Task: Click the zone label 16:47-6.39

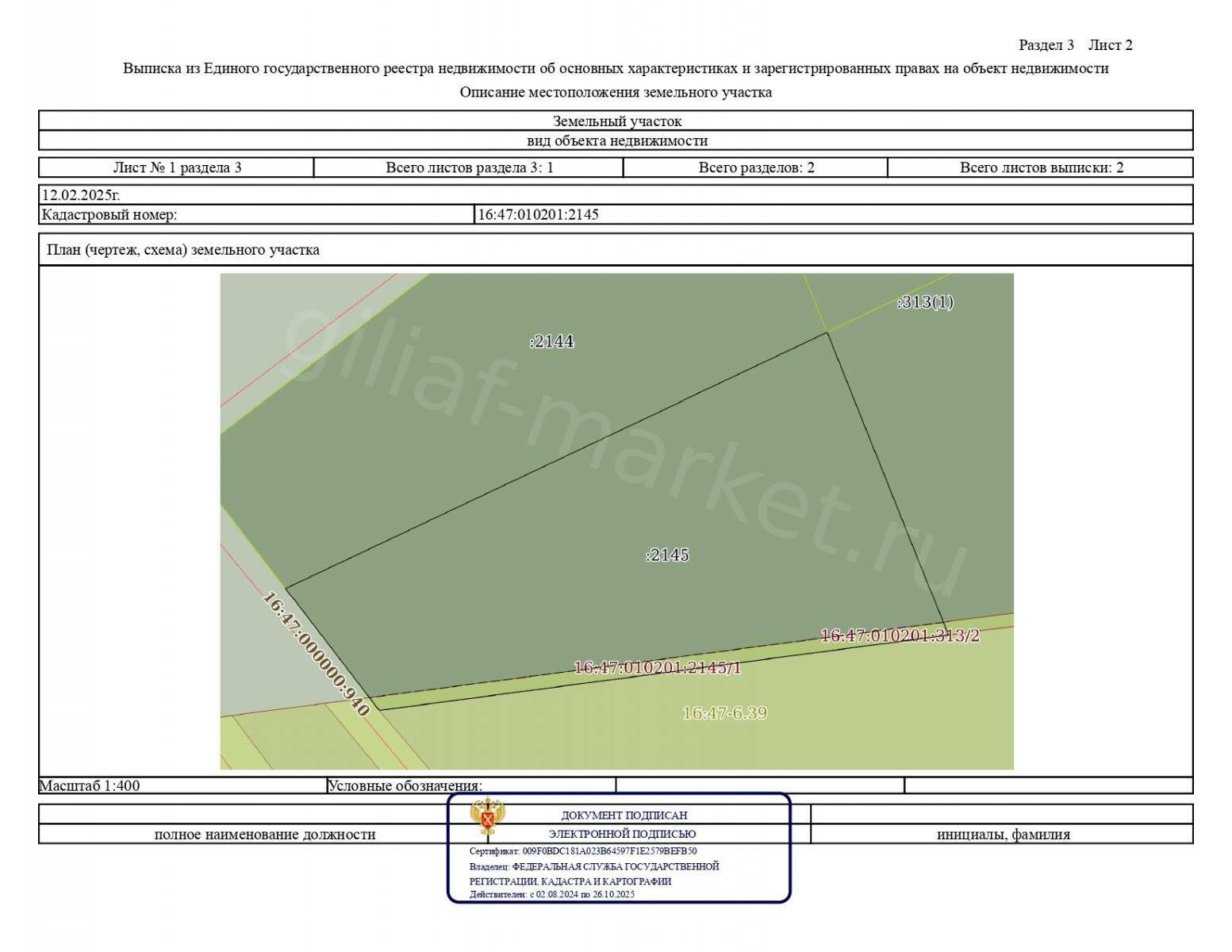Action: click(724, 713)
